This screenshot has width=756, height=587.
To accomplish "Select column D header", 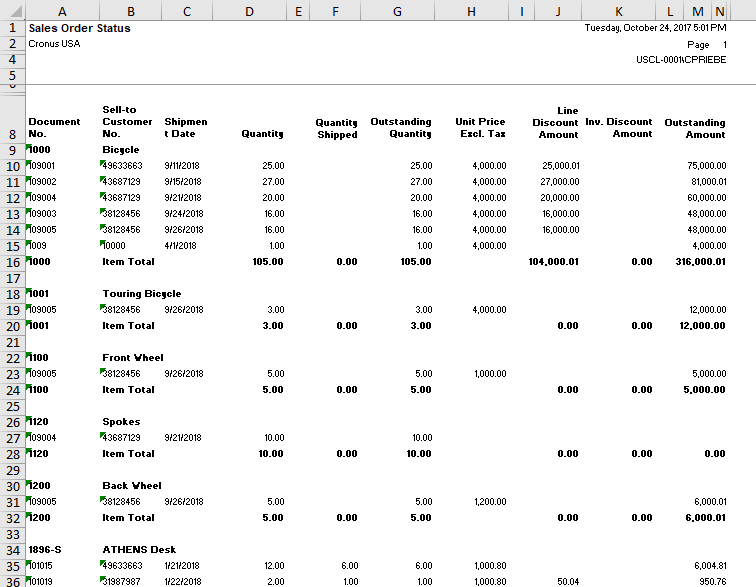I will tap(249, 10).
